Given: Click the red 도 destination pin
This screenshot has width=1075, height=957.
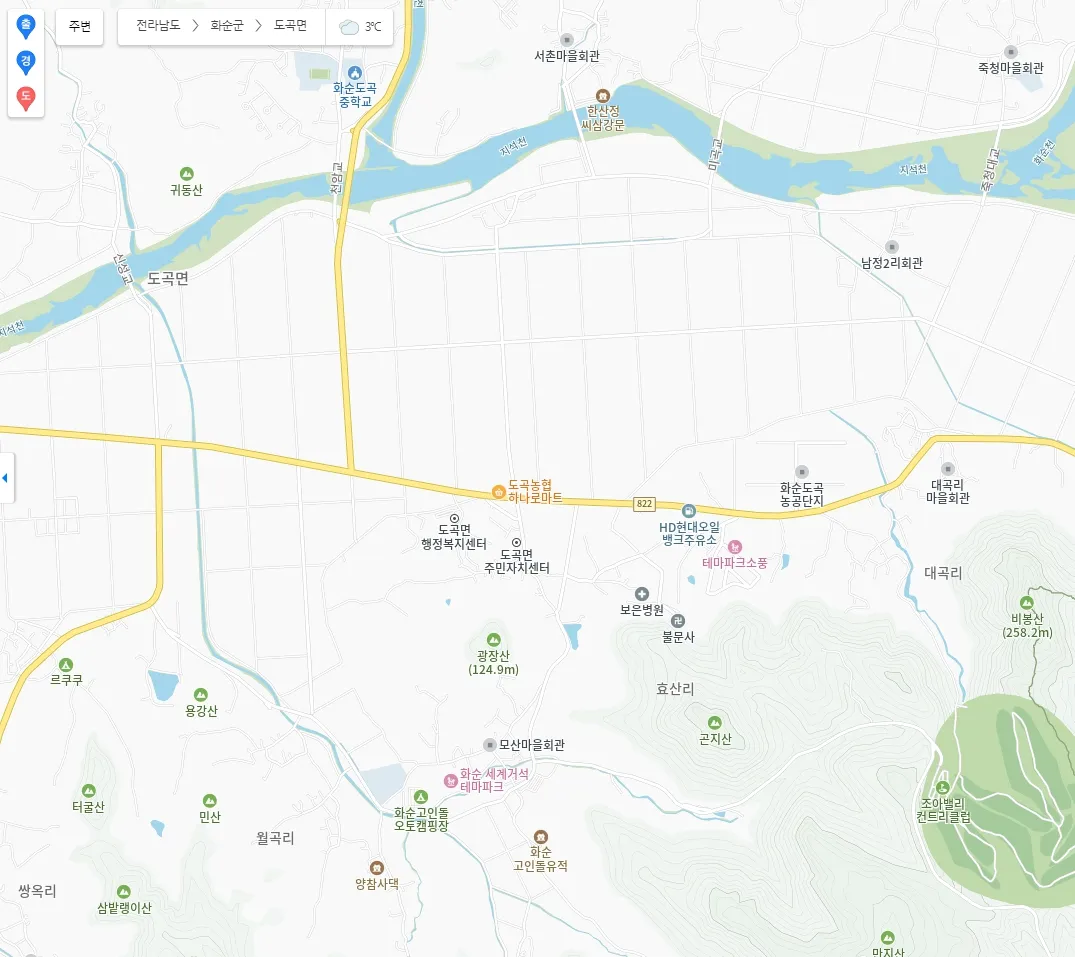Looking at the screenshot, I should coord(25,98).
